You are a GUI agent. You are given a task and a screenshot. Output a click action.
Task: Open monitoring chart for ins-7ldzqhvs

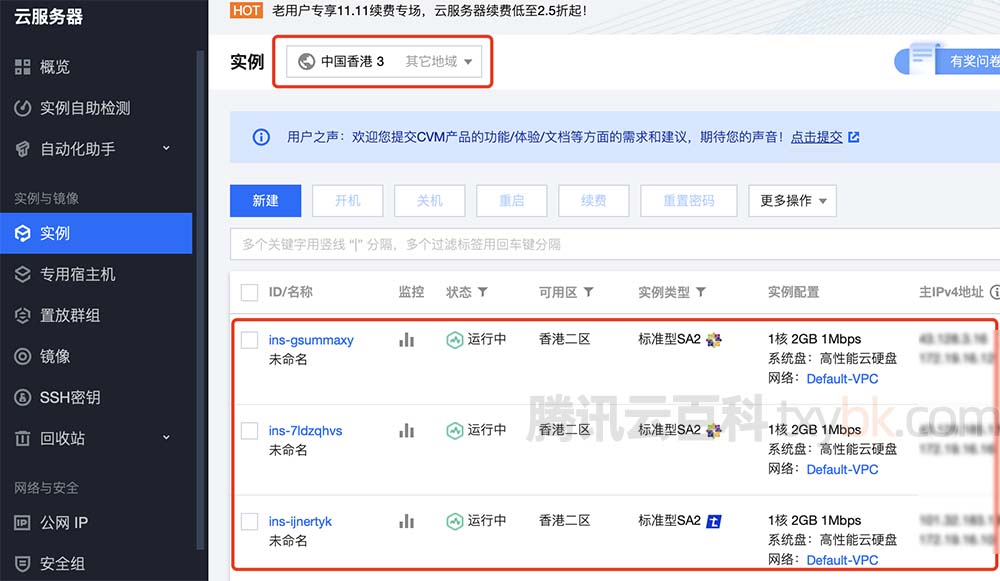406,430
